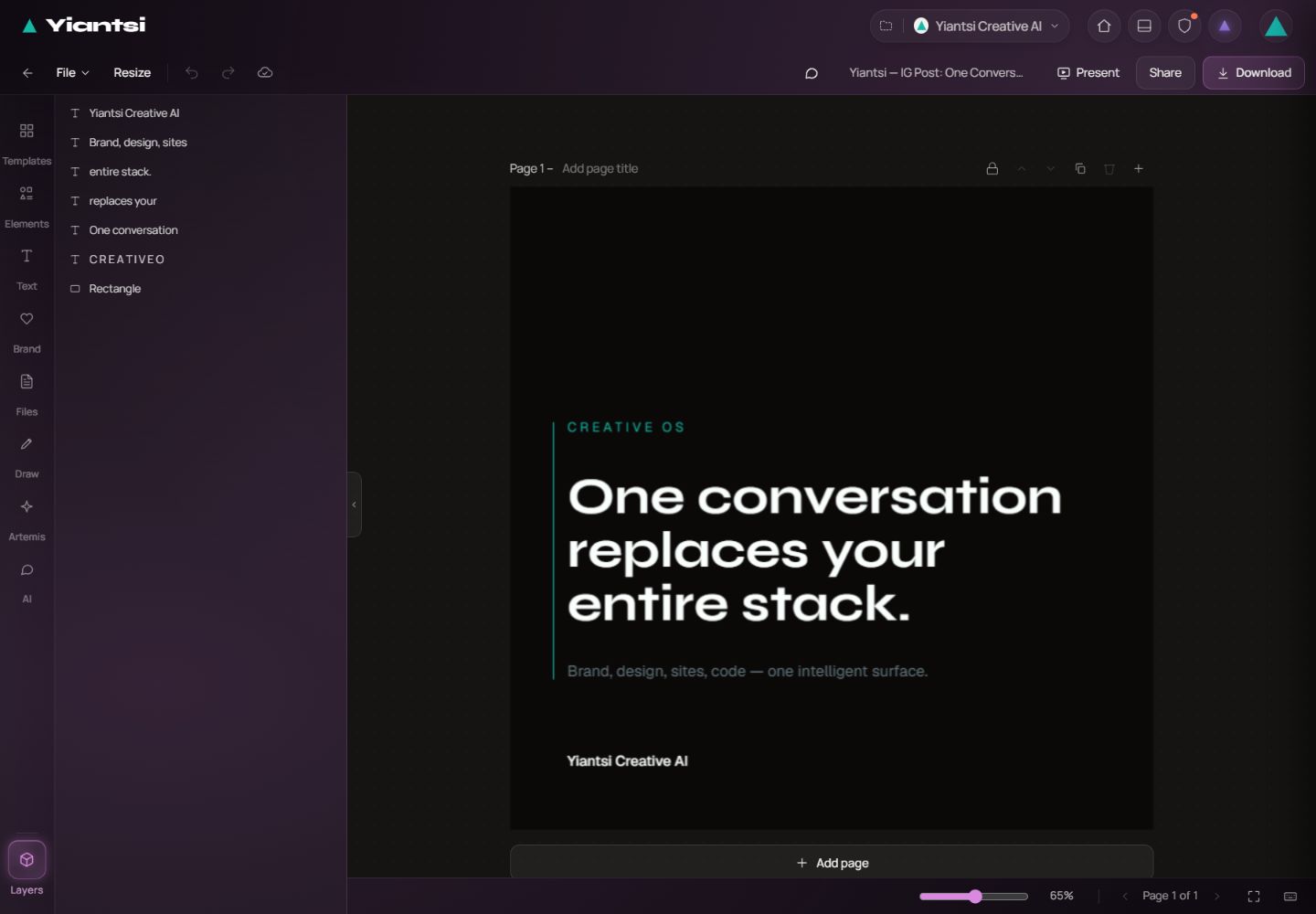
Task: Click the Download button
Action: [1254, 73]
